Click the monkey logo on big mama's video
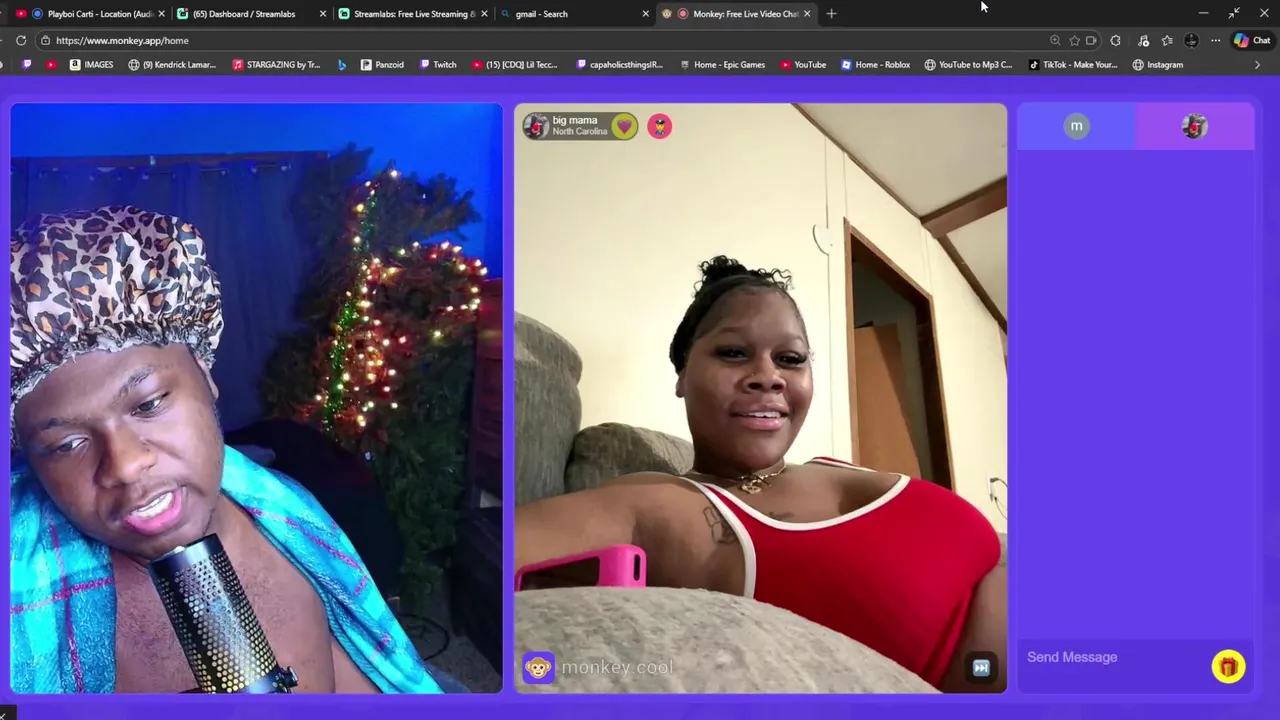Screen dimensions: 1280x720 [x=538, y=668]
